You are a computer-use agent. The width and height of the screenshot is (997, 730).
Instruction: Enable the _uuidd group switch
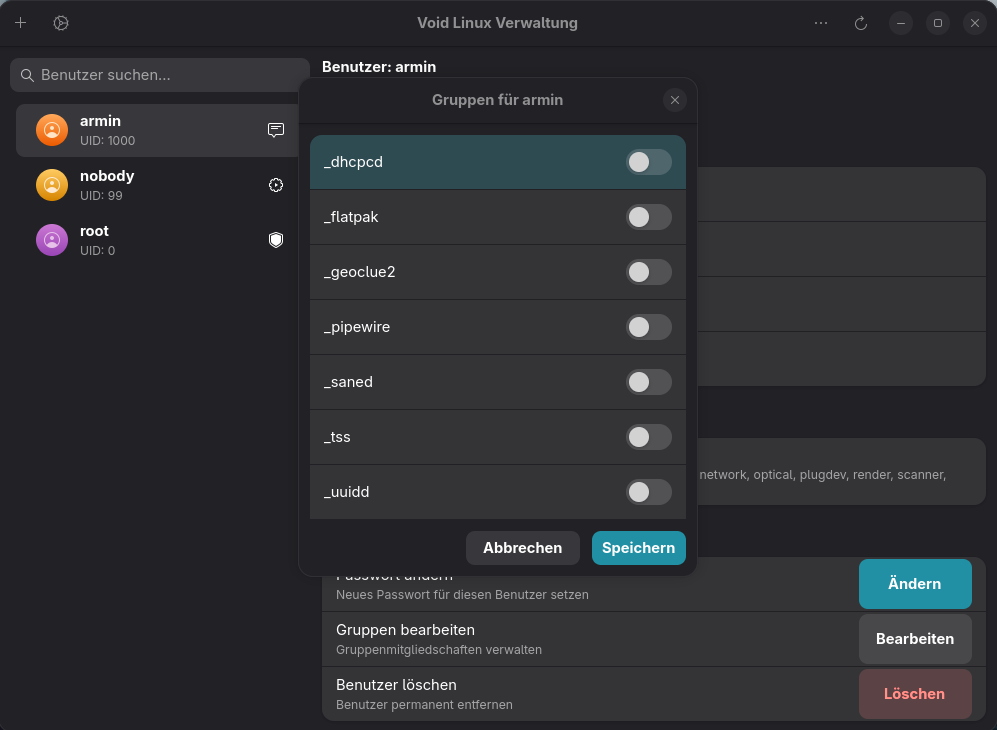[x=648, y=492]
